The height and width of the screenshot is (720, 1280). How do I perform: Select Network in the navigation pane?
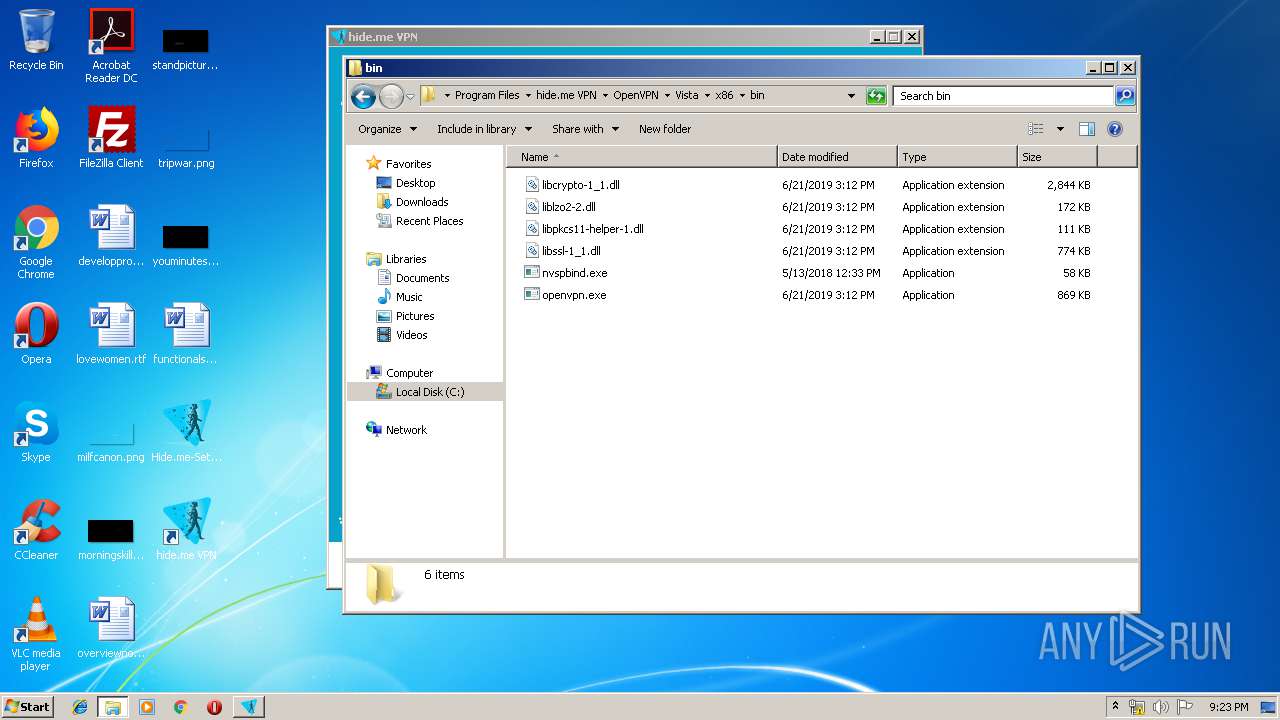pyautogui.click(x=406, y=430)
